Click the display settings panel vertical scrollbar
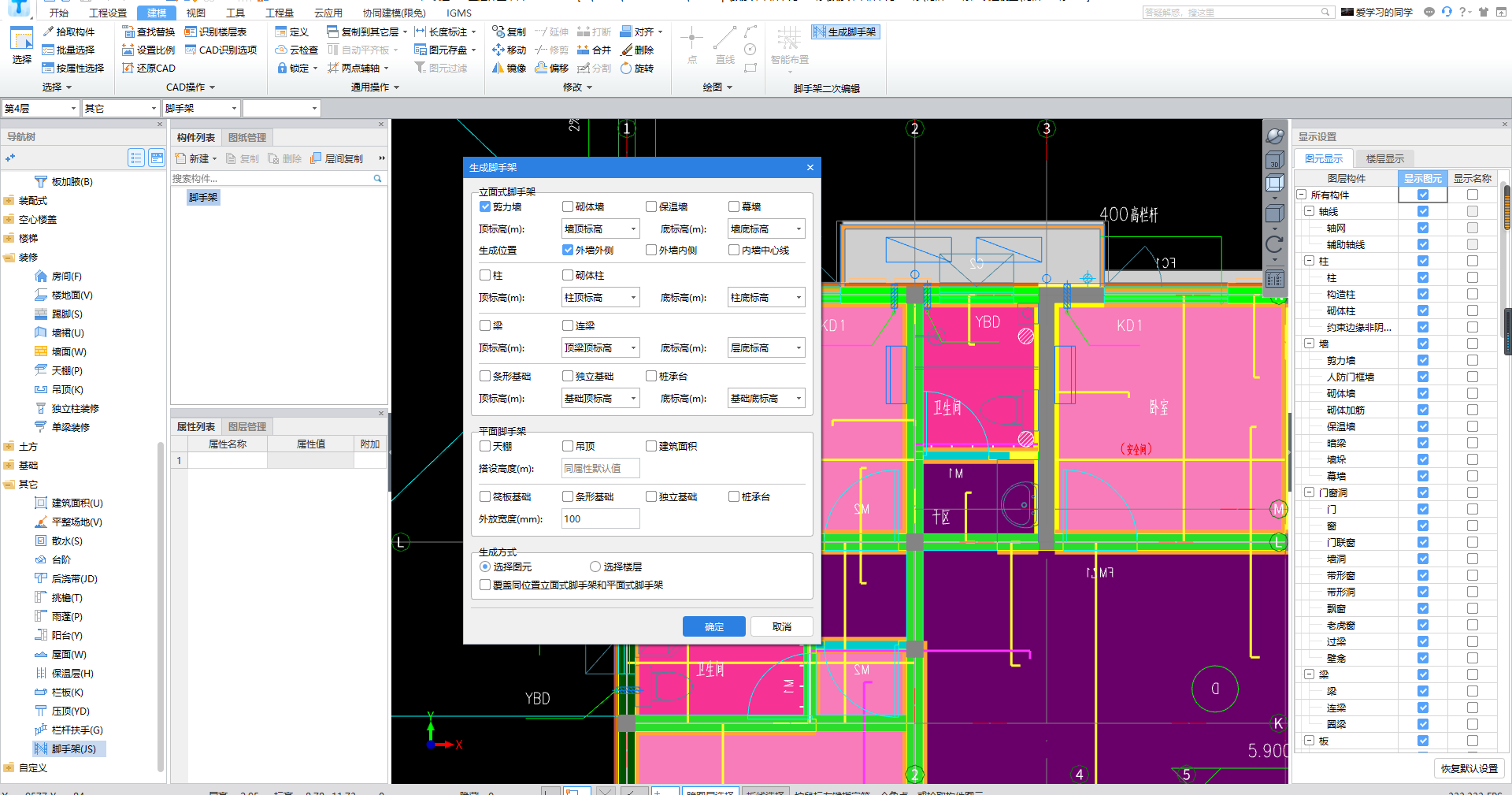 click(x=1506, y=206)
